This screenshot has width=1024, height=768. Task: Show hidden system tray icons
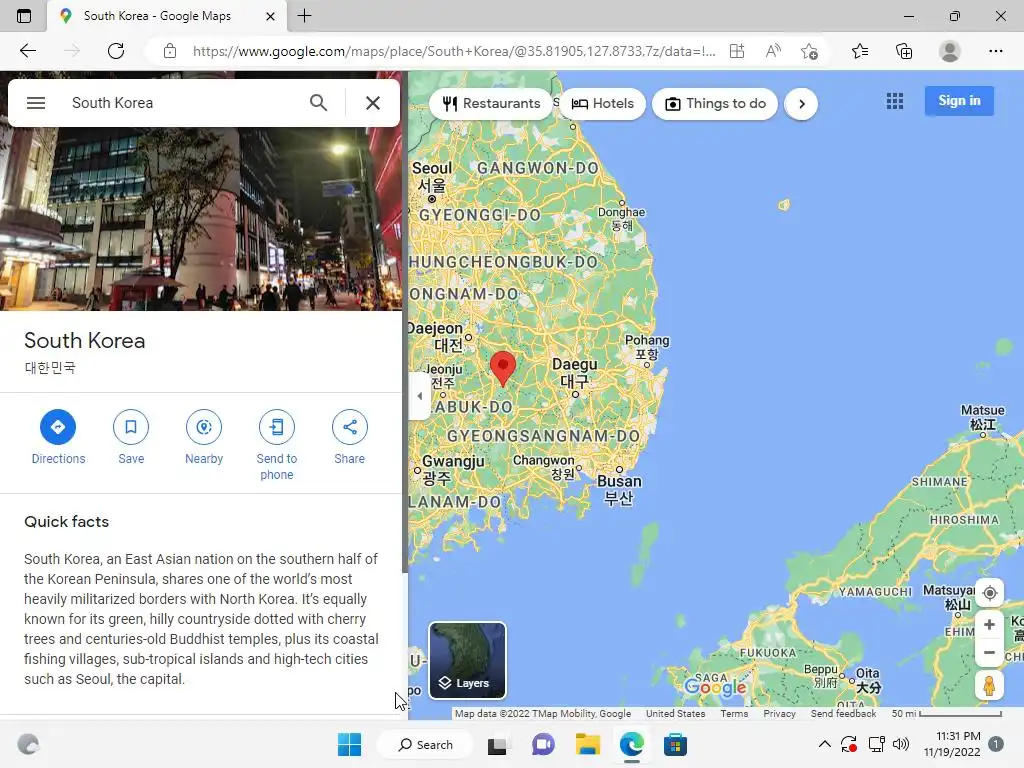click(825, 744)
